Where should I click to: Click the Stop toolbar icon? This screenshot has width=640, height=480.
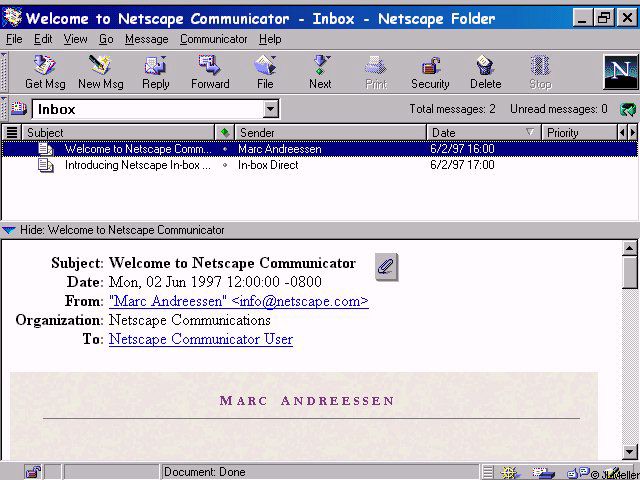[x=540, y=72]
